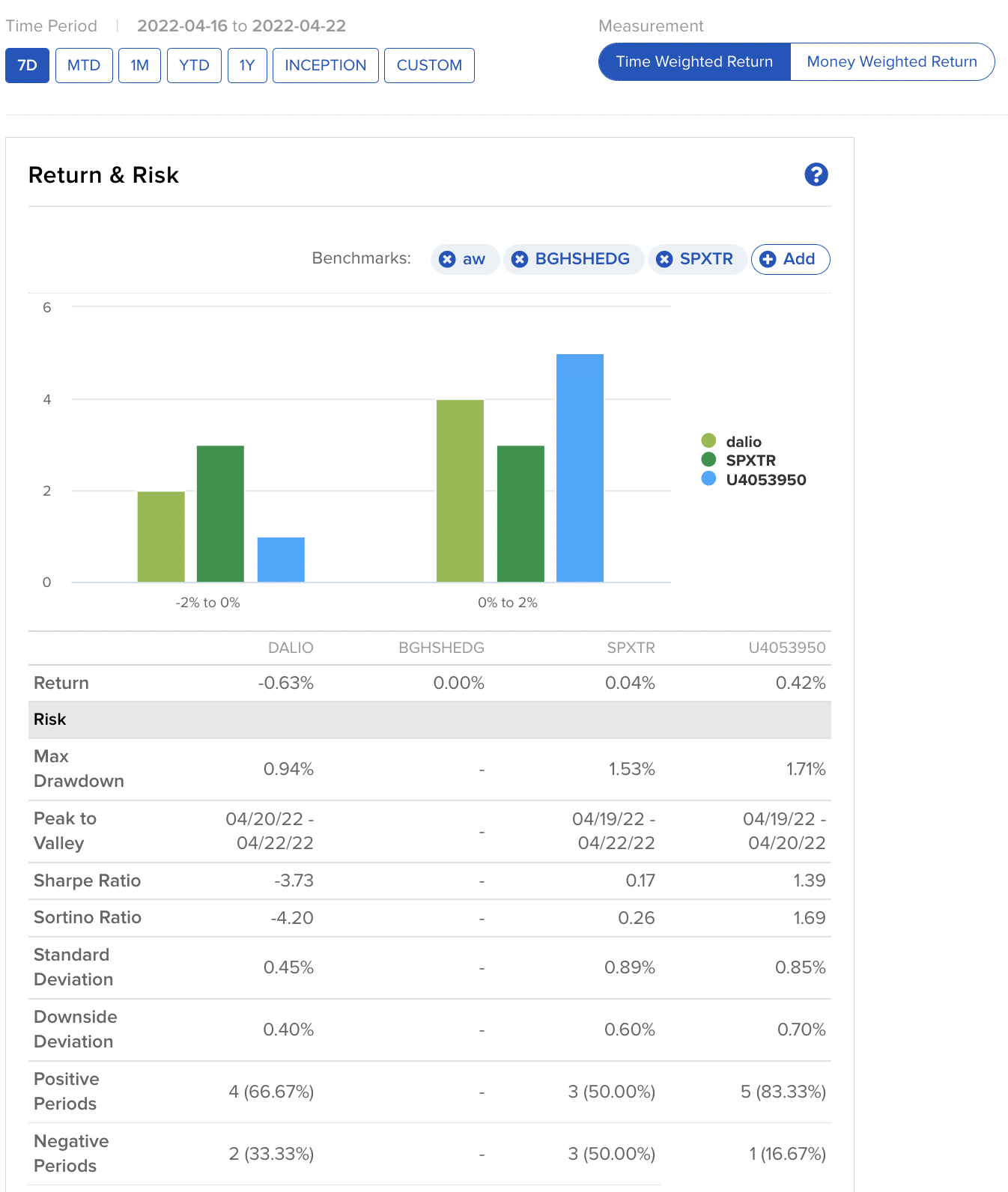Screen dimensions: 1008x1192
Task: Toggle the SPXTR series legend dot
Action: click(x=708, y=460)
